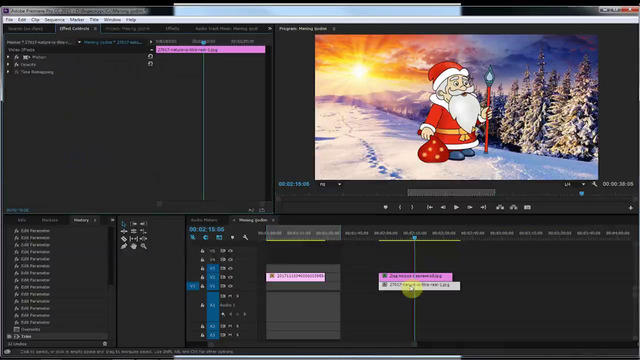Play the sequence in Program Monitor

456,207
